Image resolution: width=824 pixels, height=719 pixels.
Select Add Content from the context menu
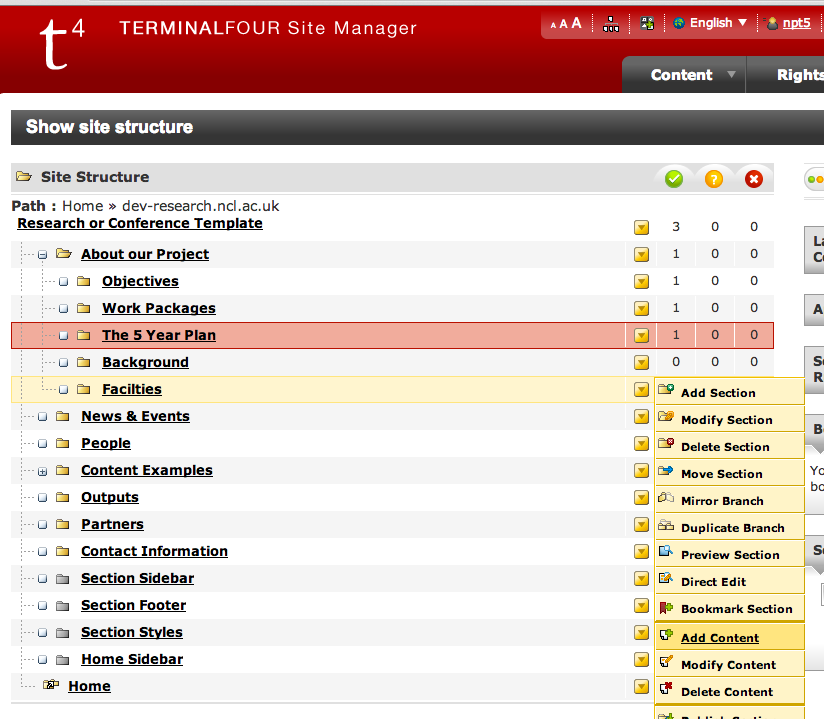tap(719, 638)
